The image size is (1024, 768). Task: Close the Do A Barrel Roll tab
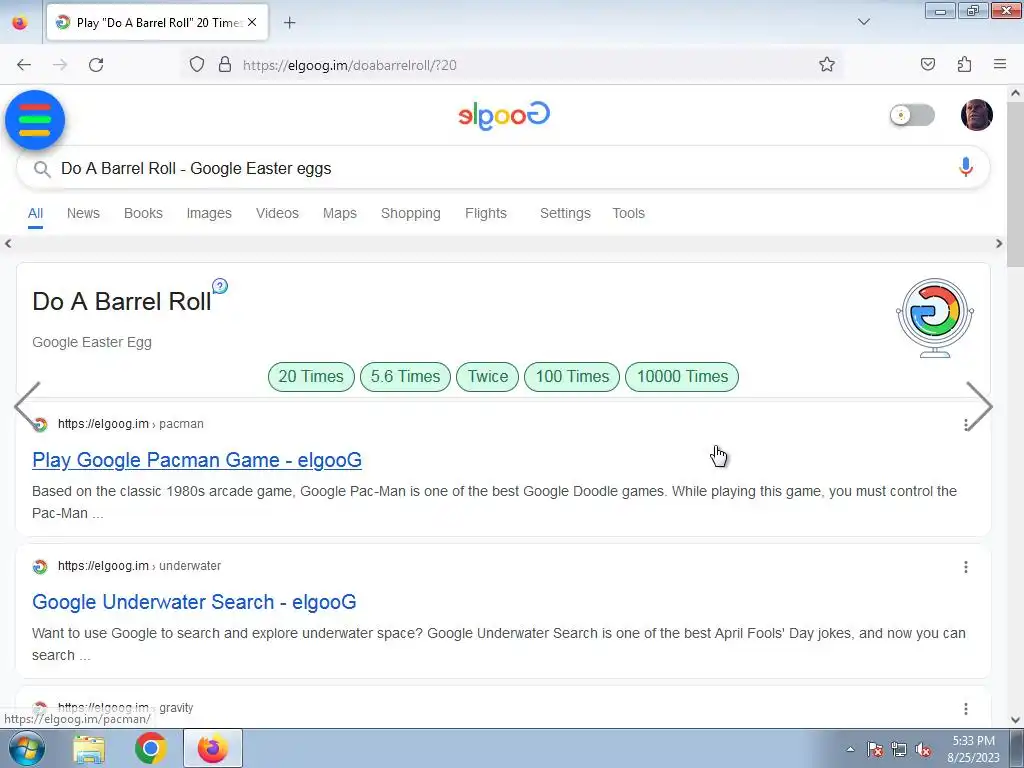tap(252, 22)
